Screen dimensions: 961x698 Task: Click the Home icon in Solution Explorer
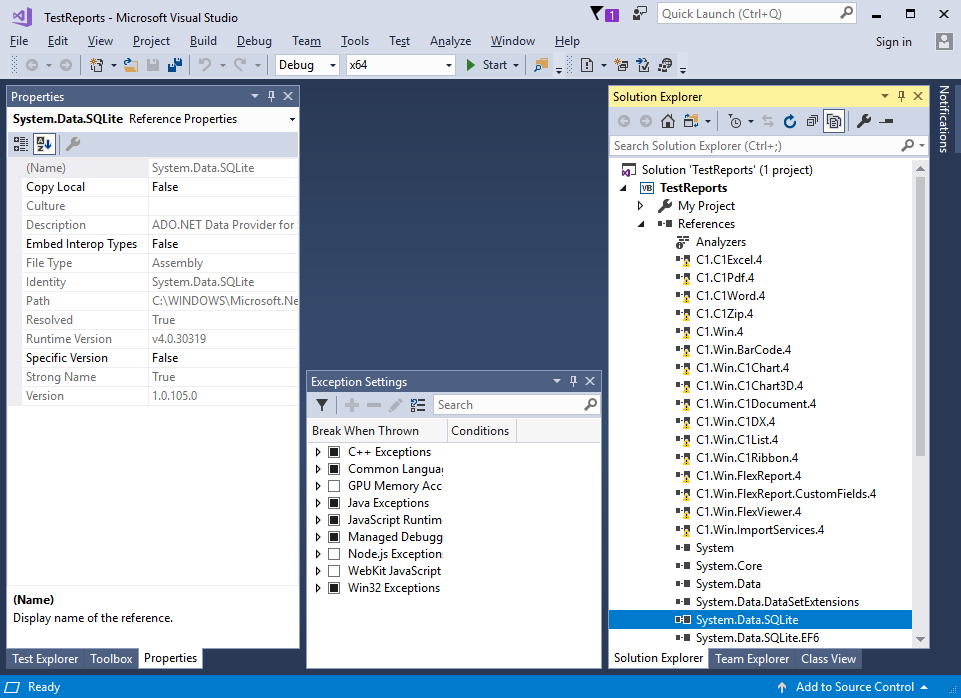coord(668,121)
